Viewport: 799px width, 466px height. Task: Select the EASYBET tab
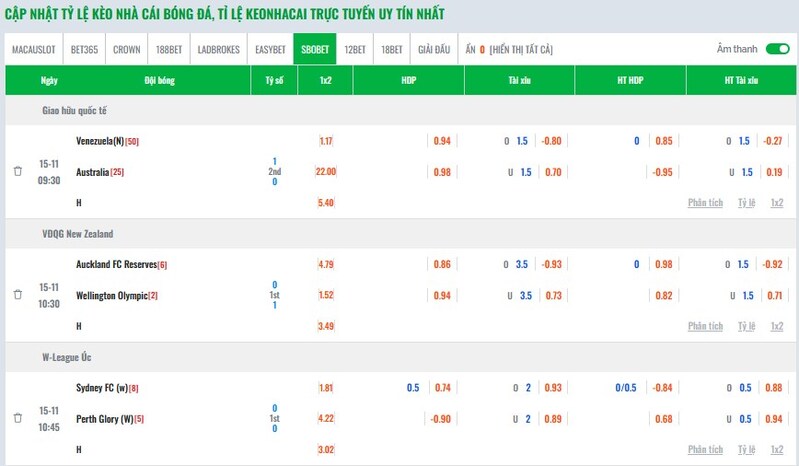(x=270, y=49)
